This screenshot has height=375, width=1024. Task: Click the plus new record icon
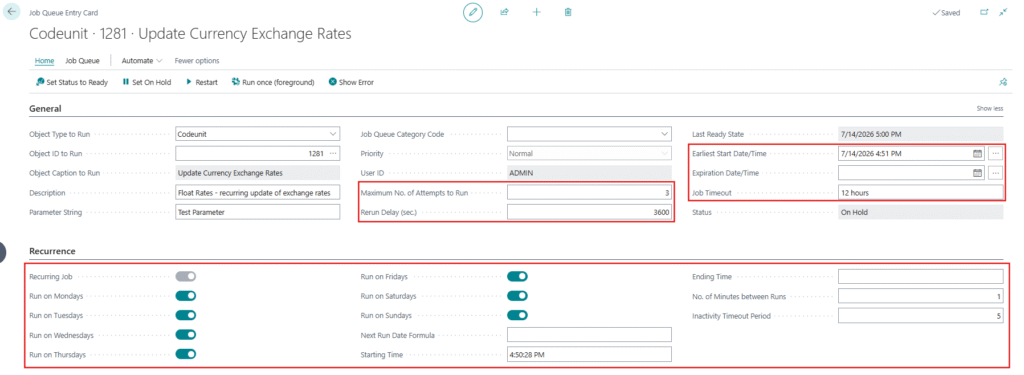(536, 12)
